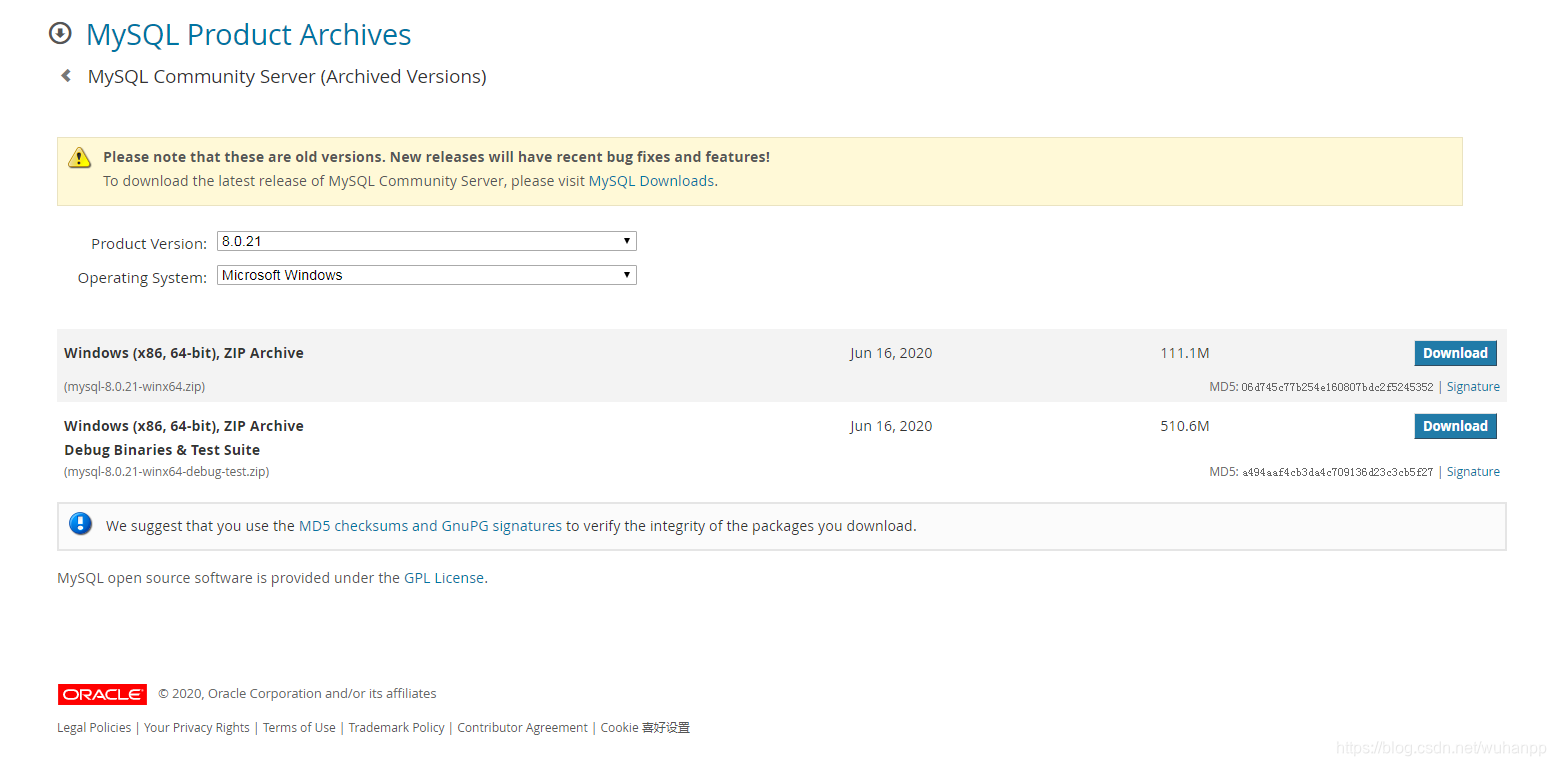Image resolution: width=1556 pixels, height=766 pixels.
Task: Click Jun 16, 2020 date in the 111.1M row
Action: [x=891, y=353]
